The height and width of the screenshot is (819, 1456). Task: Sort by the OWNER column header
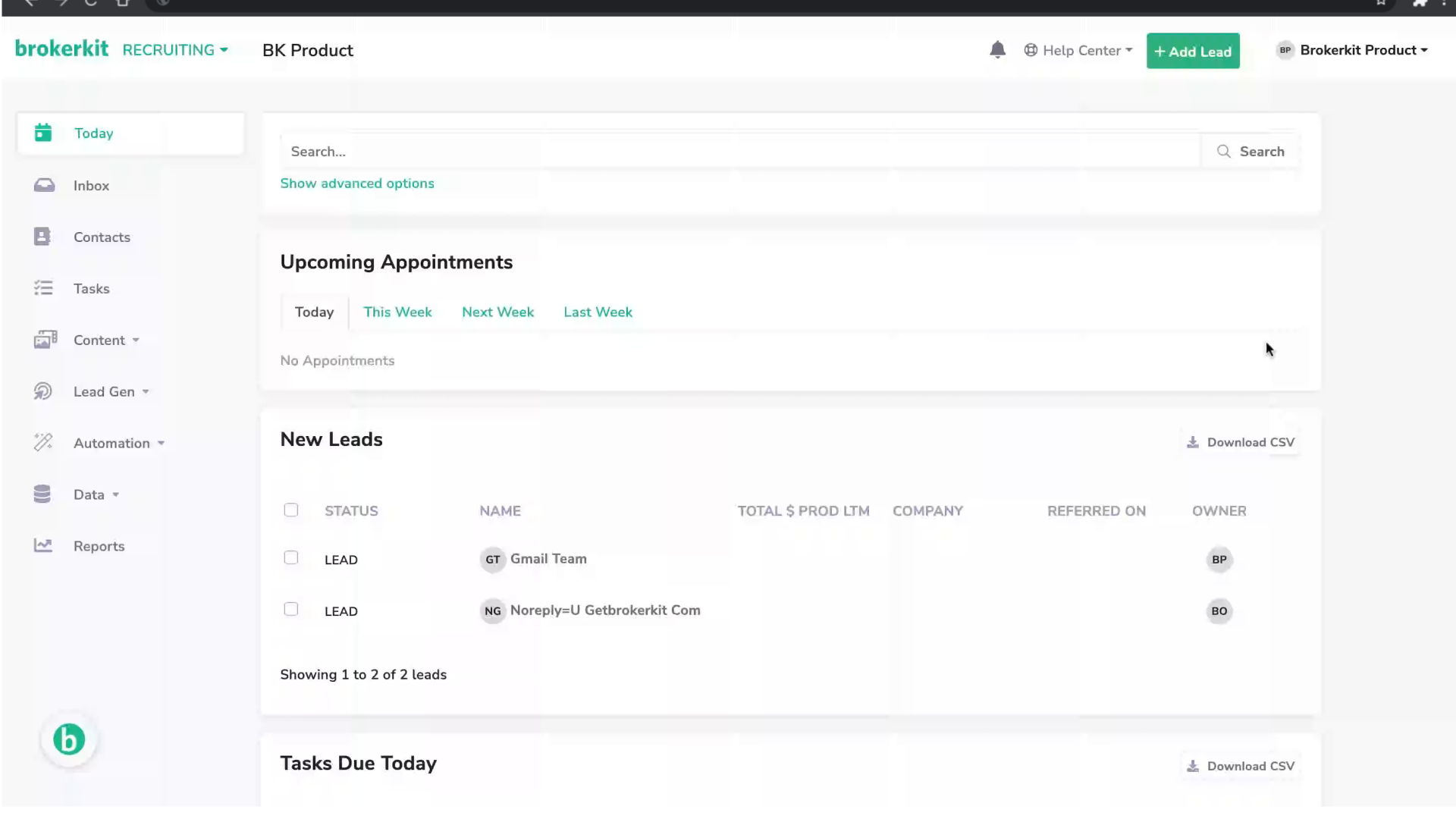pos(1219,511)
